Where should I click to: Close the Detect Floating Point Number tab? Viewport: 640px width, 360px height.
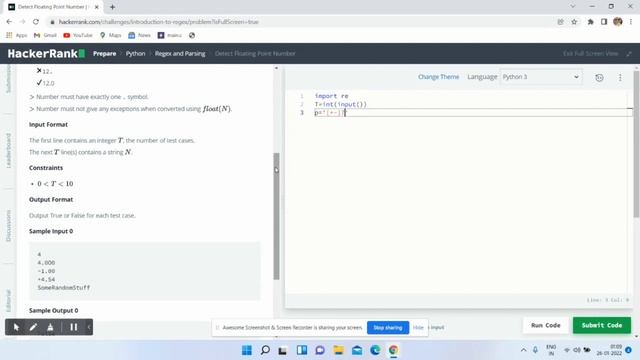[x=97, y=7]
